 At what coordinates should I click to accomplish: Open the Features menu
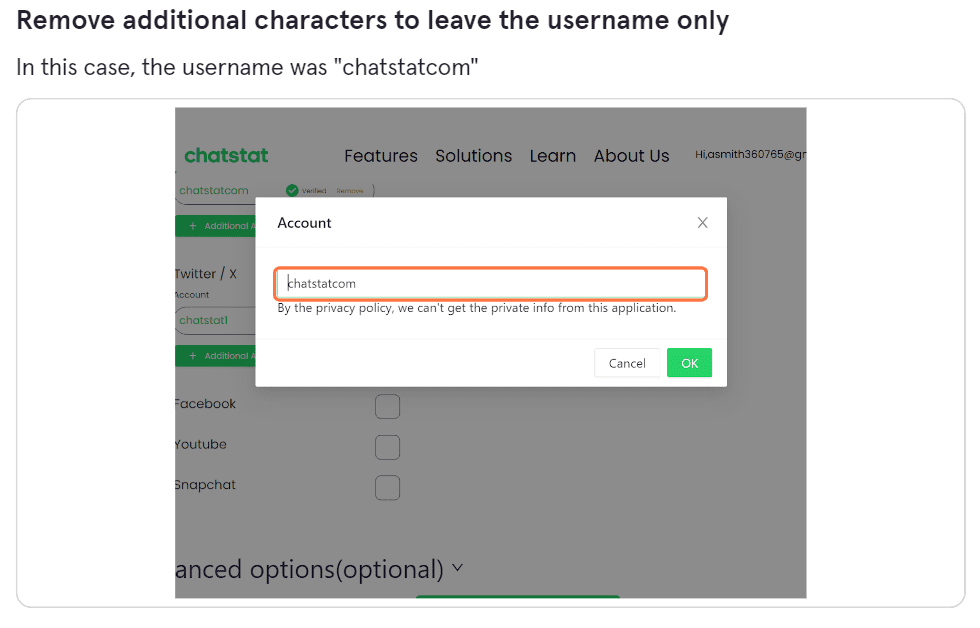tap(381, 156)
